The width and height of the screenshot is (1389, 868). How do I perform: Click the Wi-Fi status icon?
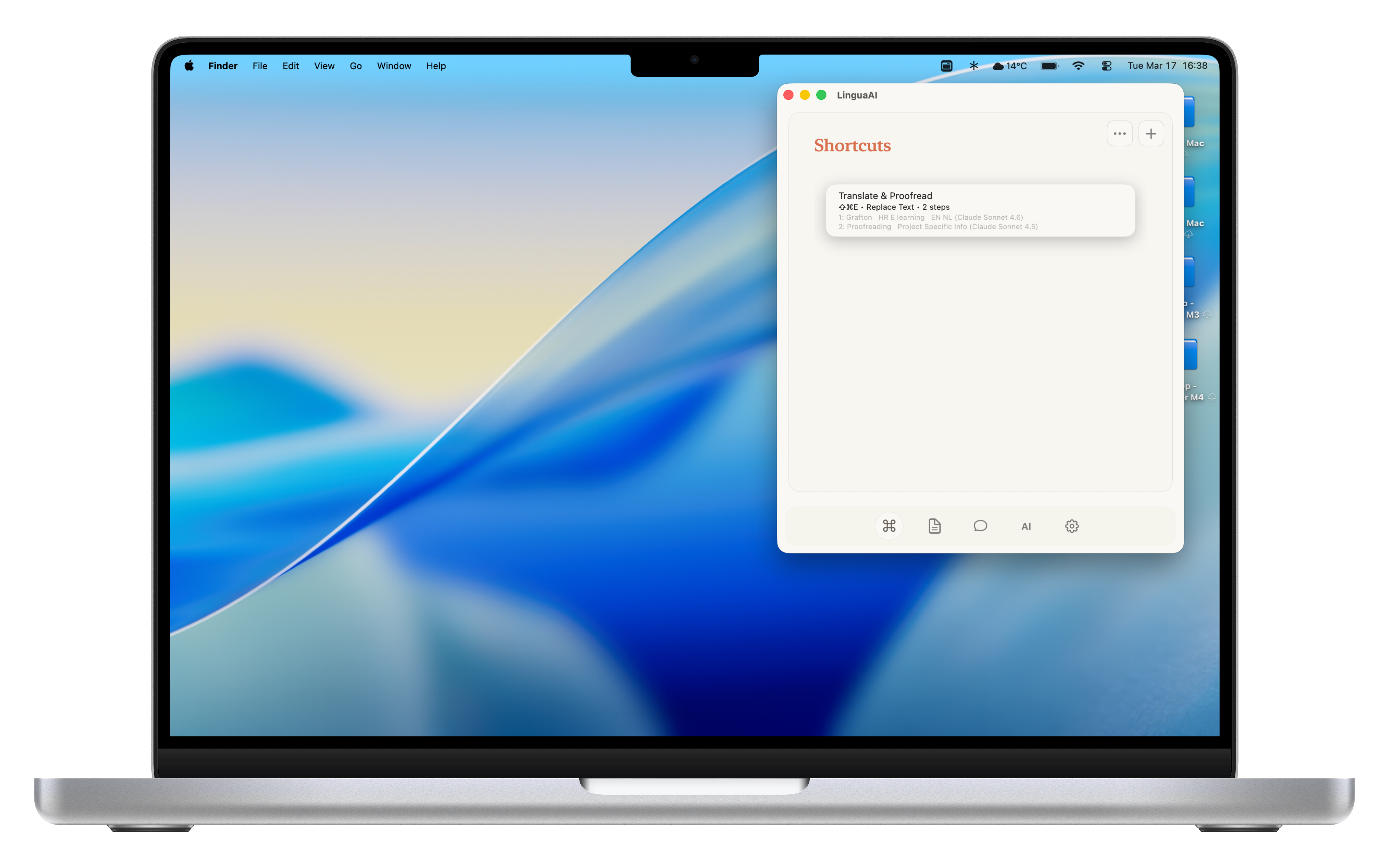pyautogui.click(x=1078, y=66)
